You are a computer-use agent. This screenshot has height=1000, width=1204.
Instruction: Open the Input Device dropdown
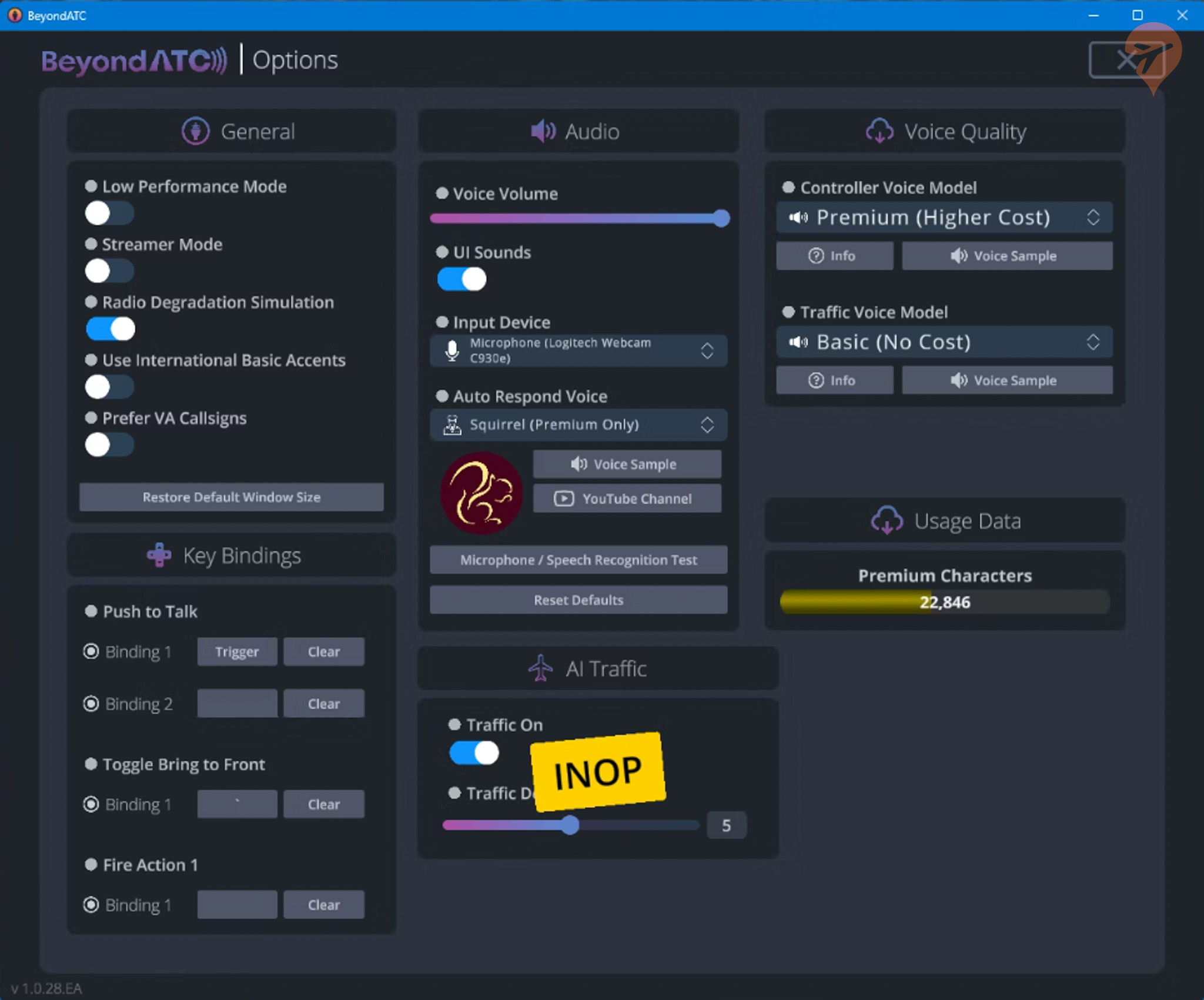(x=578, y=350)
